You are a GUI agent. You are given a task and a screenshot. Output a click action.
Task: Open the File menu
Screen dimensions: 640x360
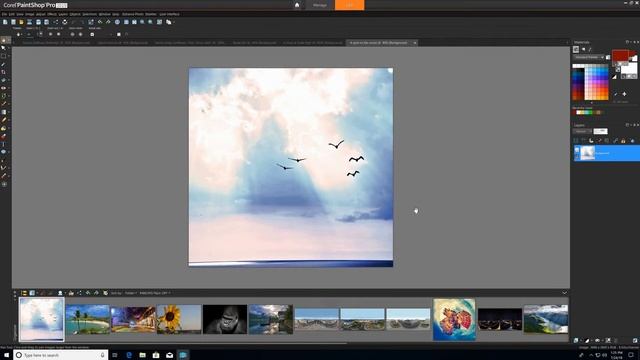4,14
